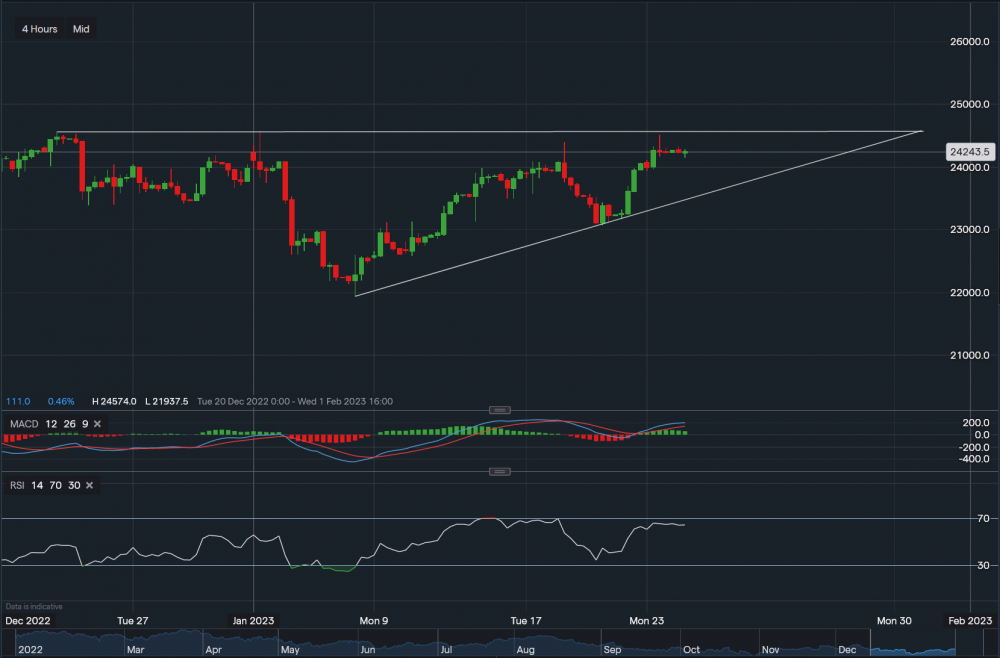Click the 0.46% change percentage value
The height and width of the screenshot is (658, 1000).
click(x=61, y=400)
